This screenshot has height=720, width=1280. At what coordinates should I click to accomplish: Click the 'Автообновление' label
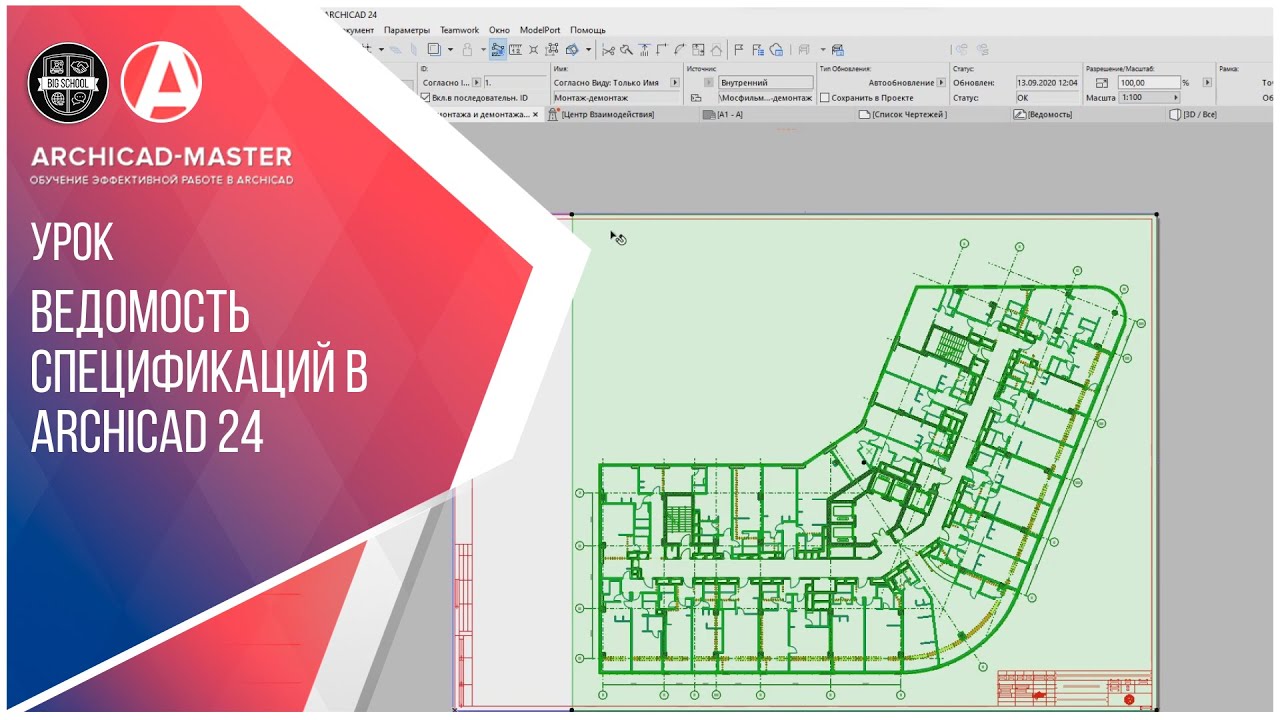(901, 83)
